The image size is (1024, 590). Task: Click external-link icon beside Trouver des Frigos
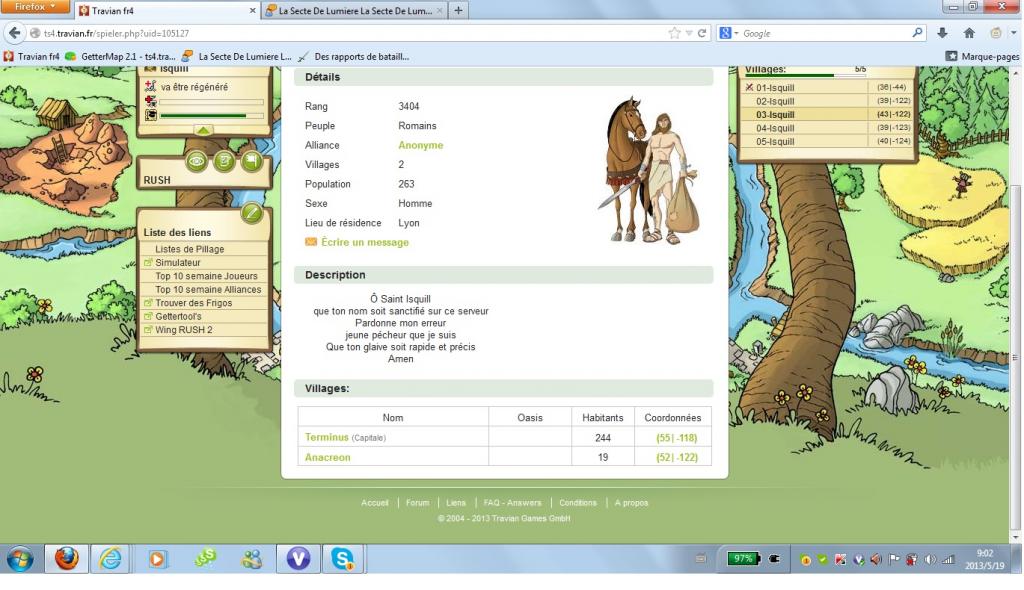(148, 303)
